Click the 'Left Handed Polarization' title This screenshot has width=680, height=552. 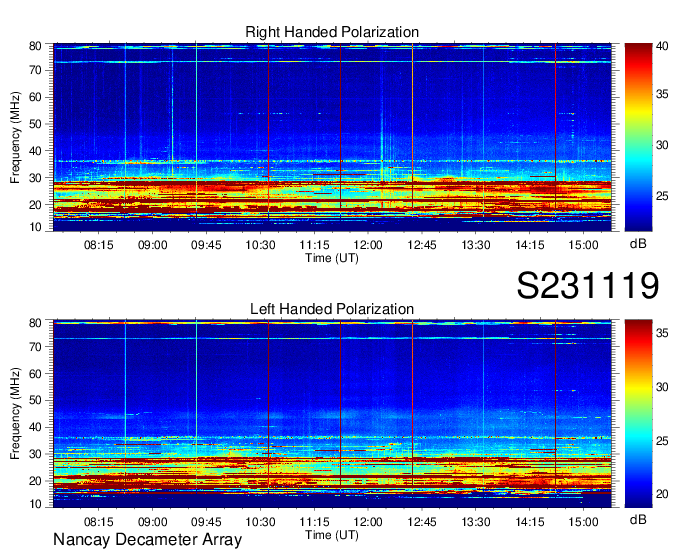(332, 309)
